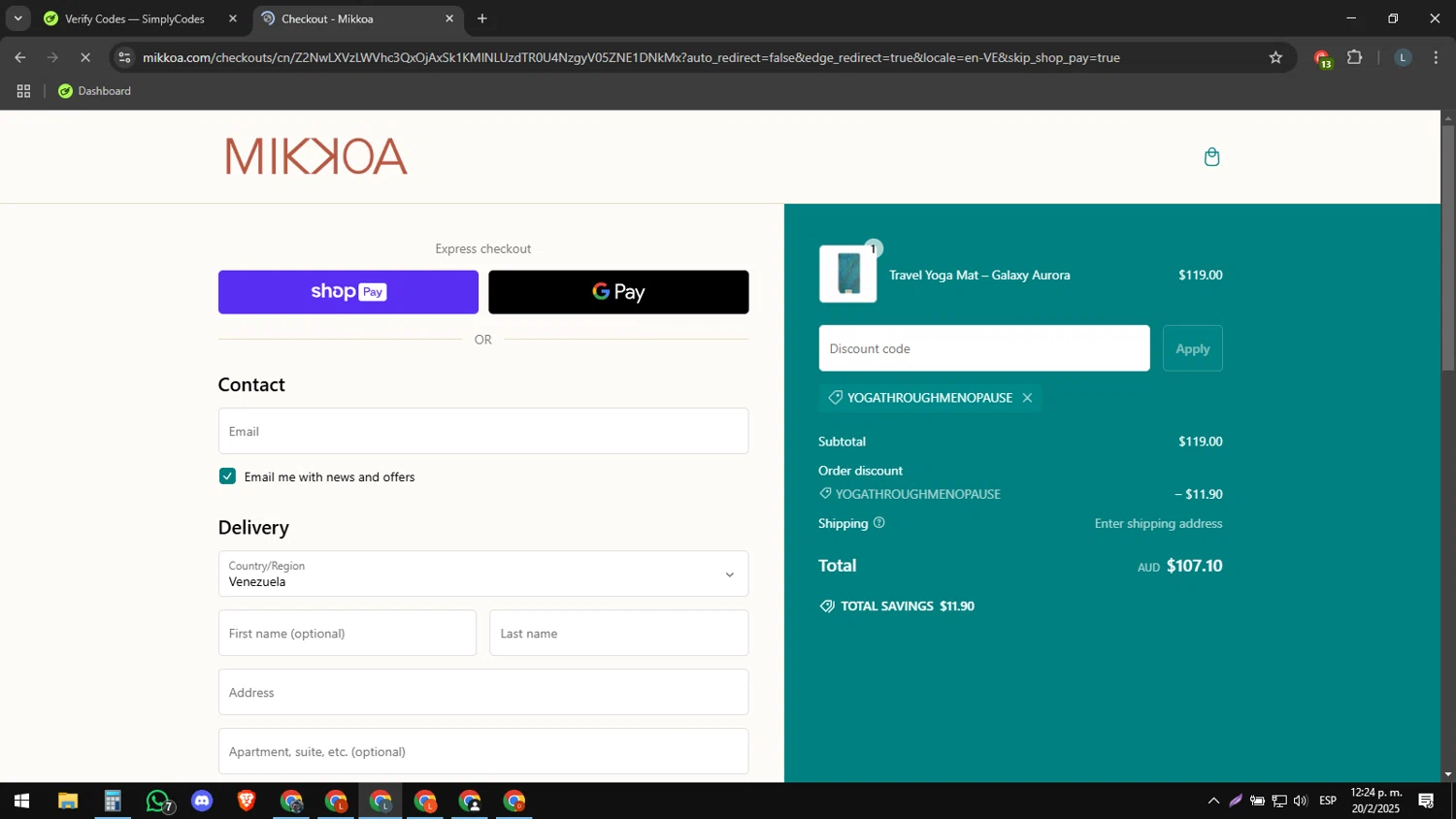The height and width of the screenshot is (819, 1456).
Task: Go back to the previous page
Action: pyautogui.click(x=20, y=57)
